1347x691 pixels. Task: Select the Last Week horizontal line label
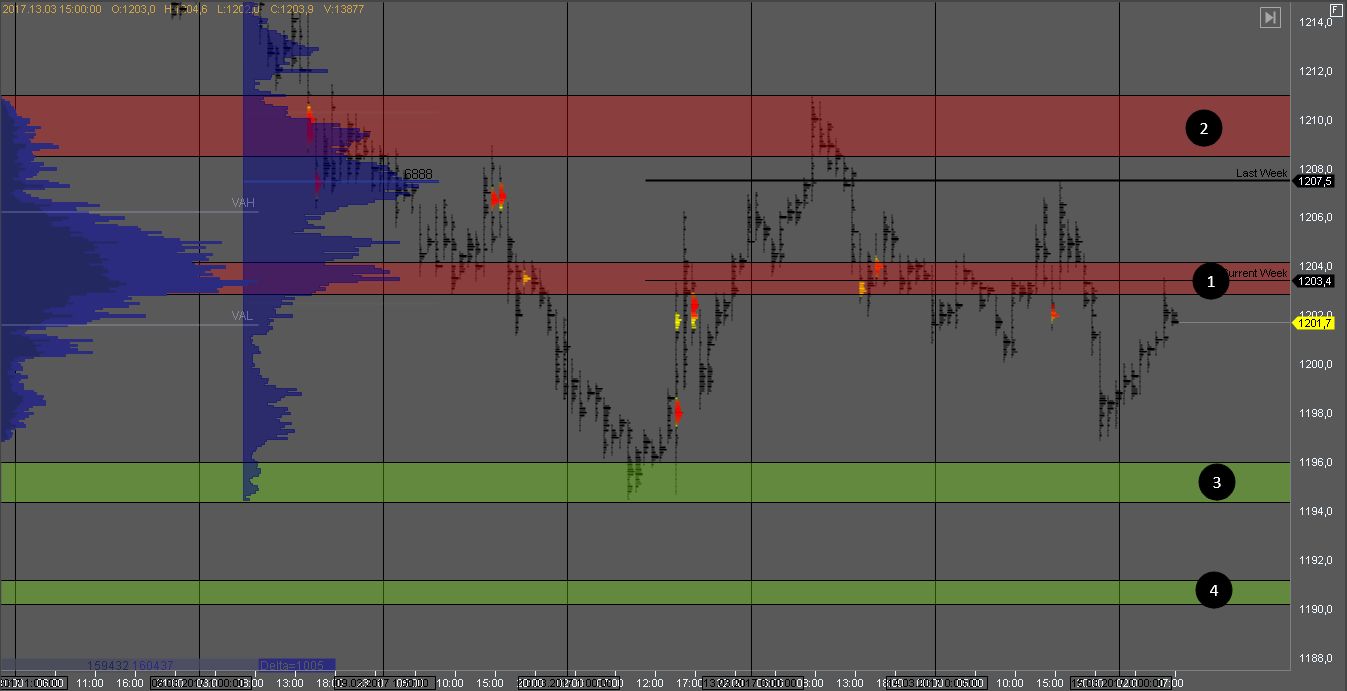click(1261, 173)
